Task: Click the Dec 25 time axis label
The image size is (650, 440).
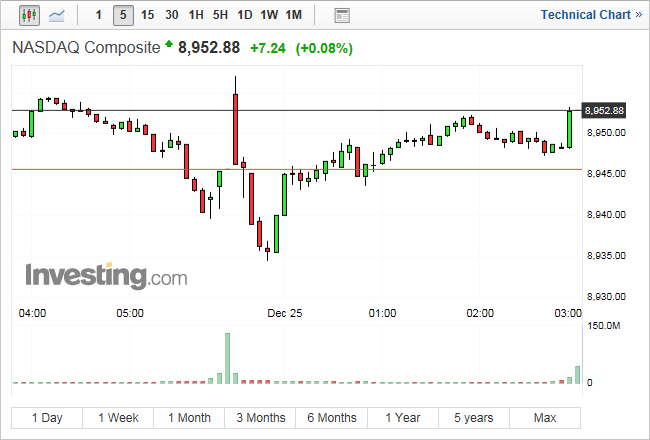Action: 285,313
